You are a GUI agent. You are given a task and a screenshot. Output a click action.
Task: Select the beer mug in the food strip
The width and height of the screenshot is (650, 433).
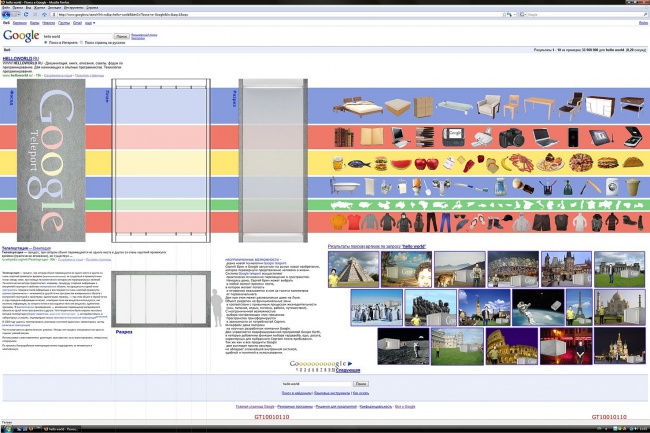click(338, 164)
